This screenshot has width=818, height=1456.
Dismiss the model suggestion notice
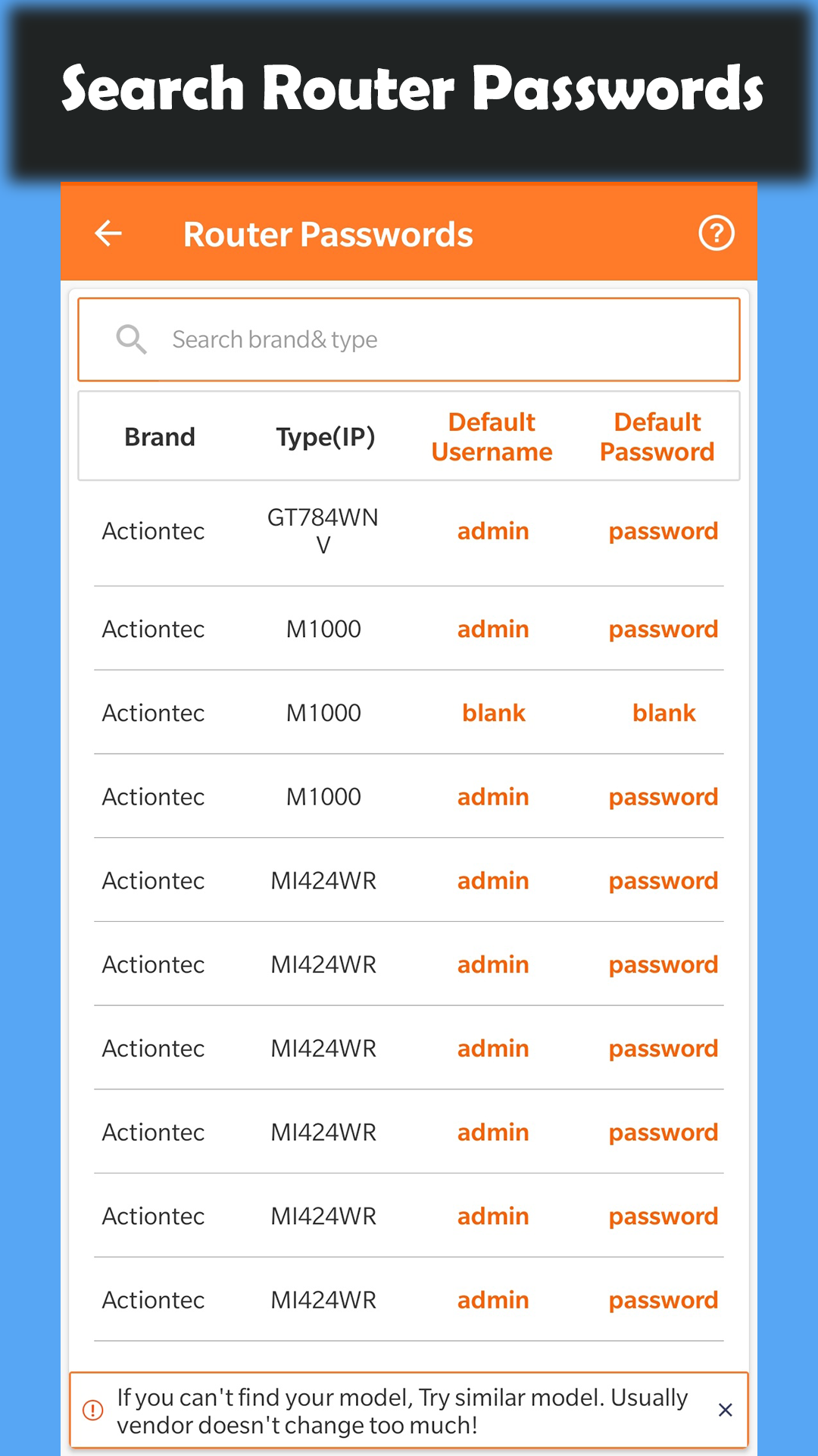pyautogui.click(x=725, y=1410)
